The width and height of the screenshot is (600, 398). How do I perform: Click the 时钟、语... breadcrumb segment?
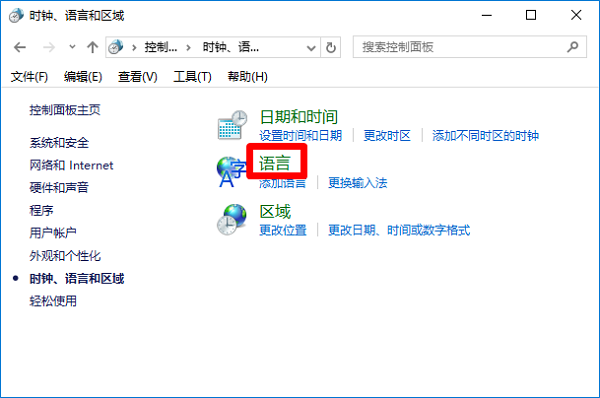point(231,47)
